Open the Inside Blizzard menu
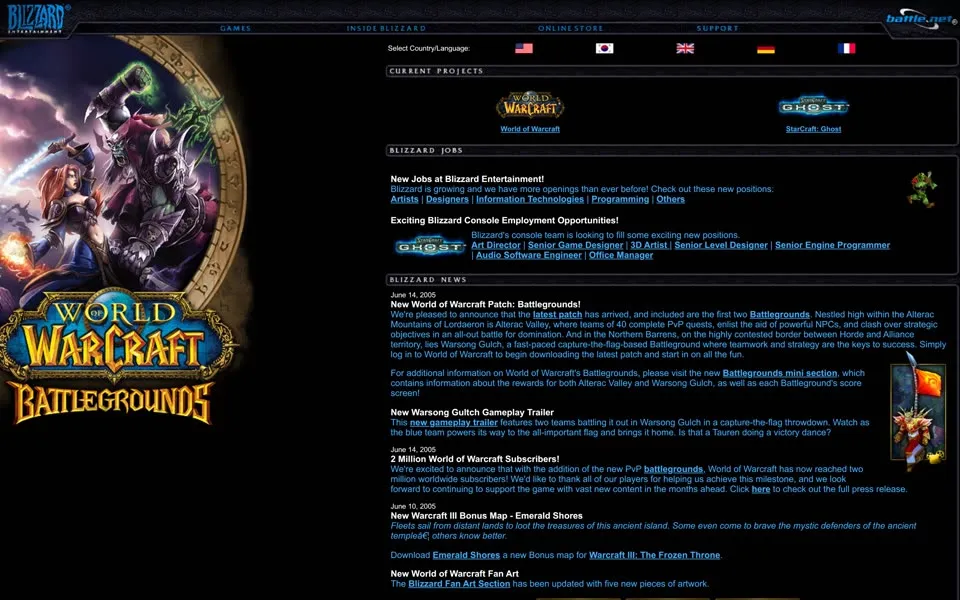960x600 pixels. pos(386,28)
